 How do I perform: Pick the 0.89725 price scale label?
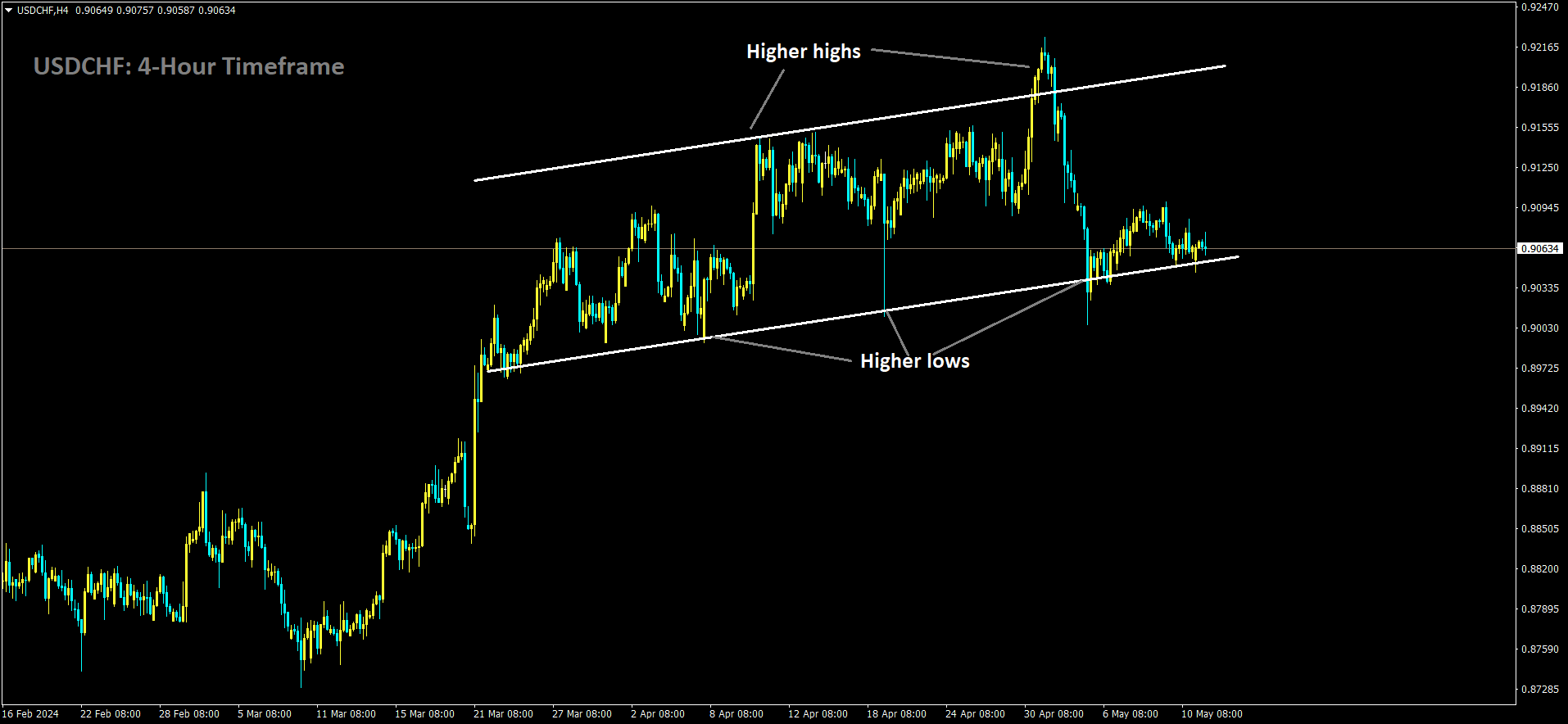(1539, 369)
